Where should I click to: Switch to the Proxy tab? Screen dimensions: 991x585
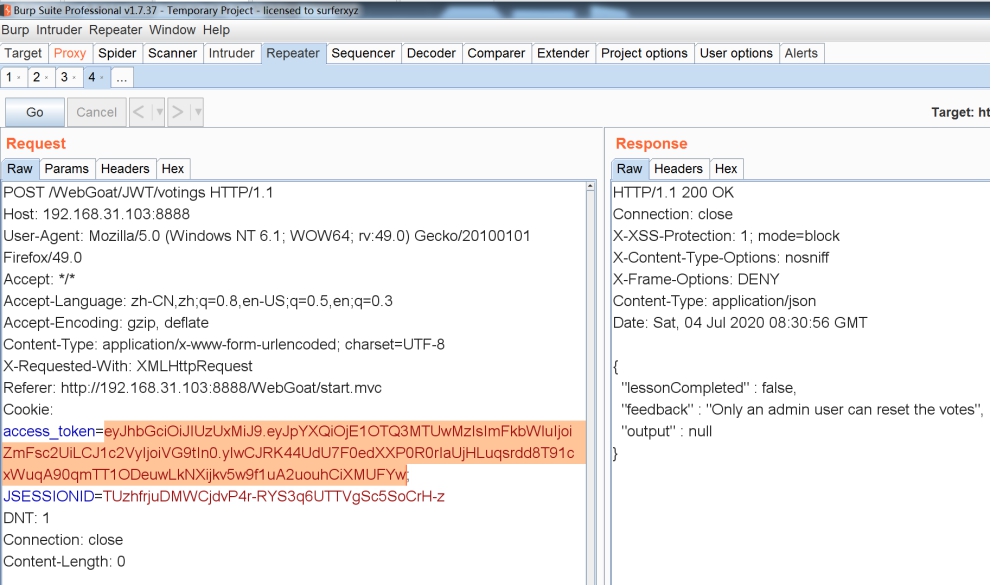[x=70, y=53]
